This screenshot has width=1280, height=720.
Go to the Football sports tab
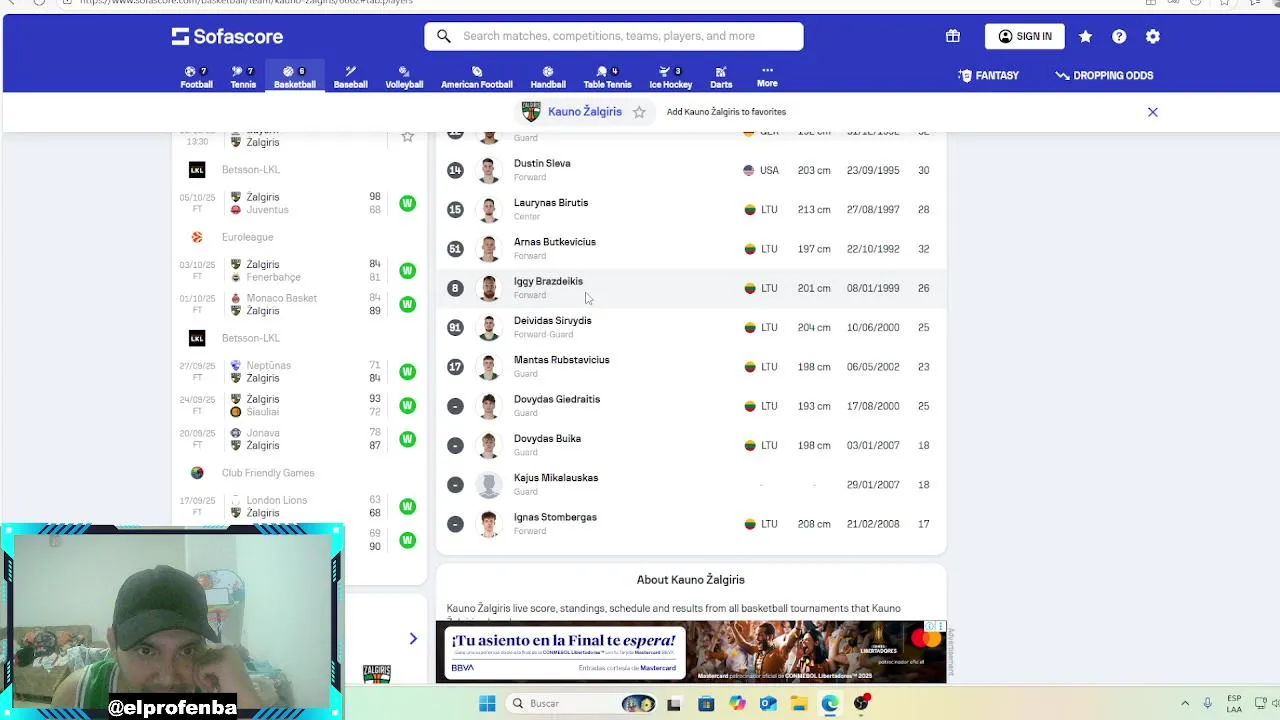tap(196, 77)
